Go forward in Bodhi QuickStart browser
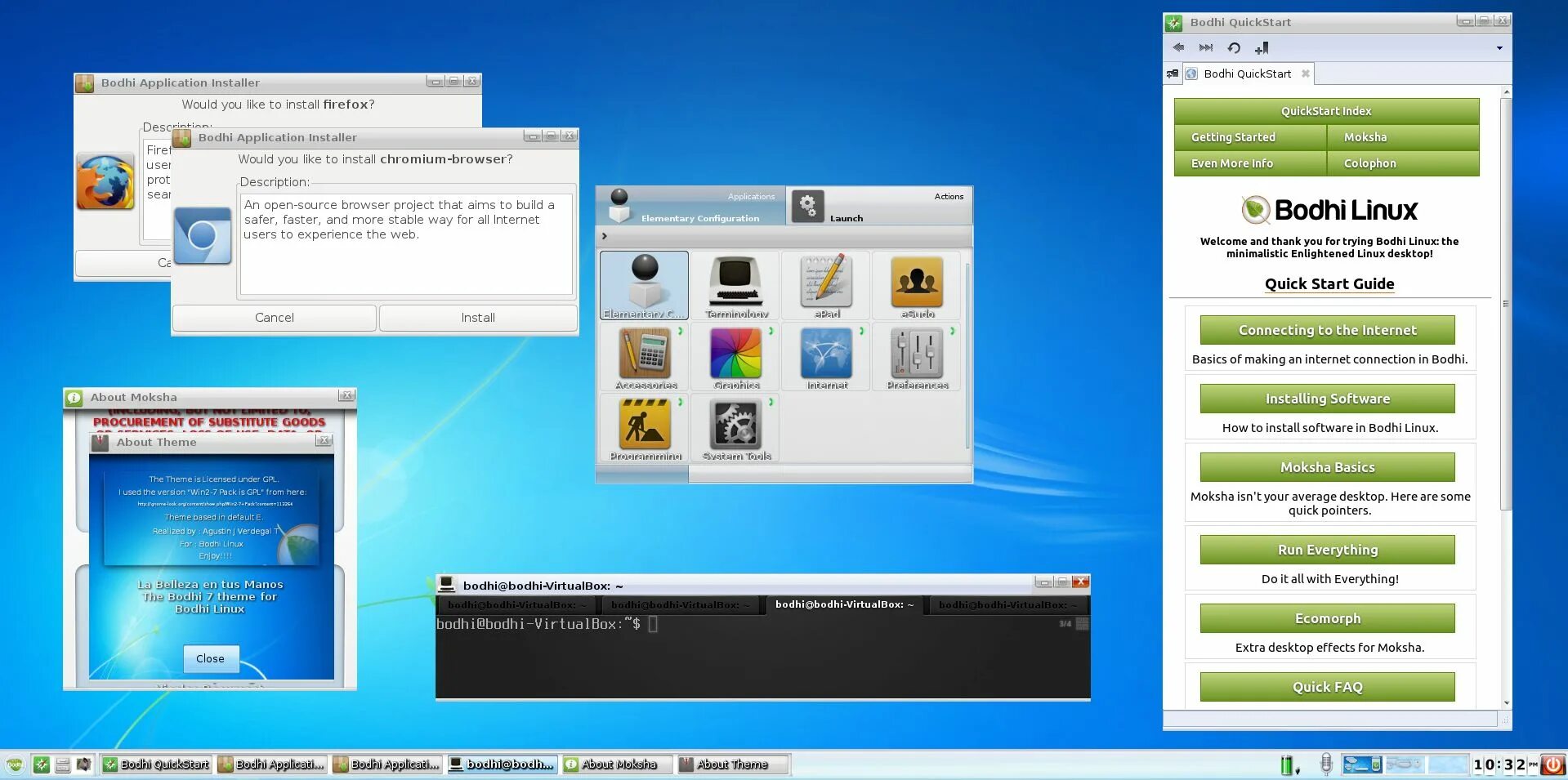The width and height of the screenshot is (1568, 780). pos(1206,47)
